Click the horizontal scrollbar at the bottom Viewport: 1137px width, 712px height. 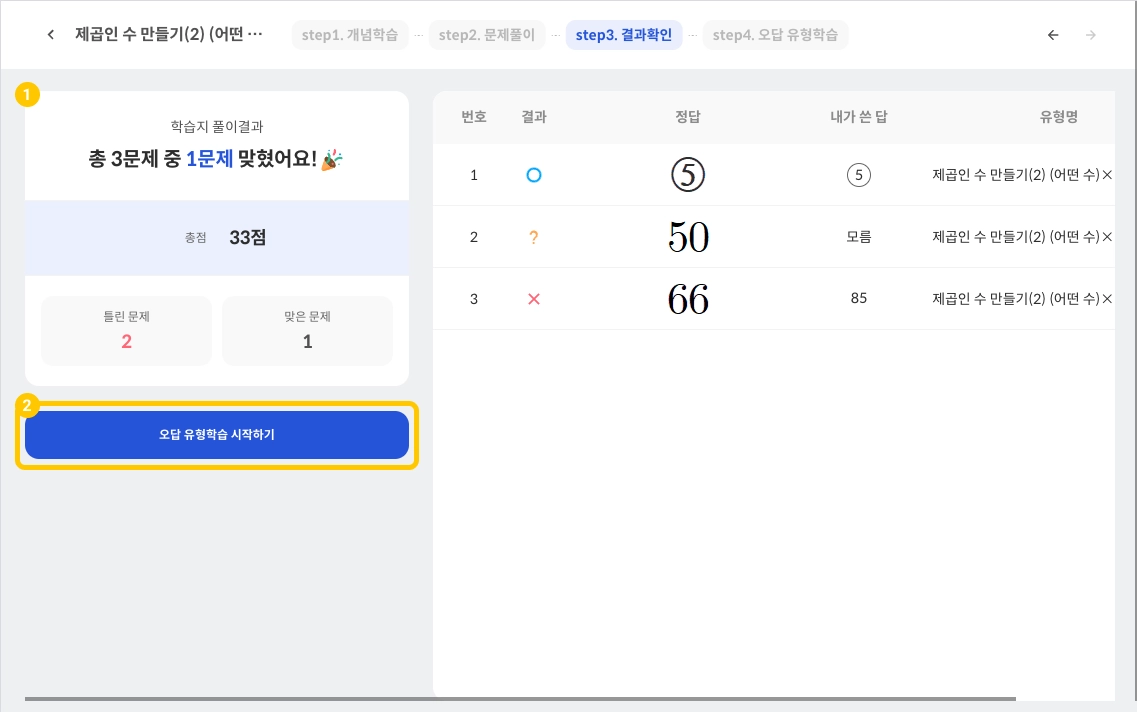520,698
